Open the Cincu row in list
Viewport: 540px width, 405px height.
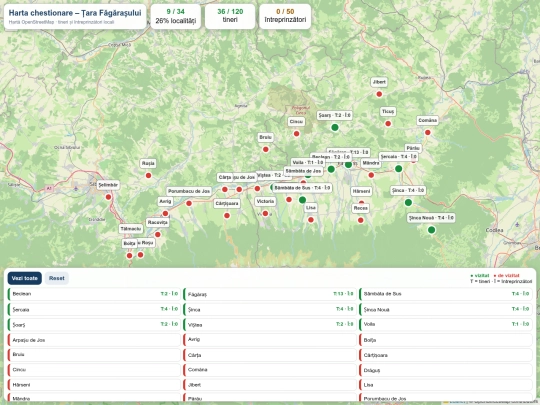coord(94,370)
